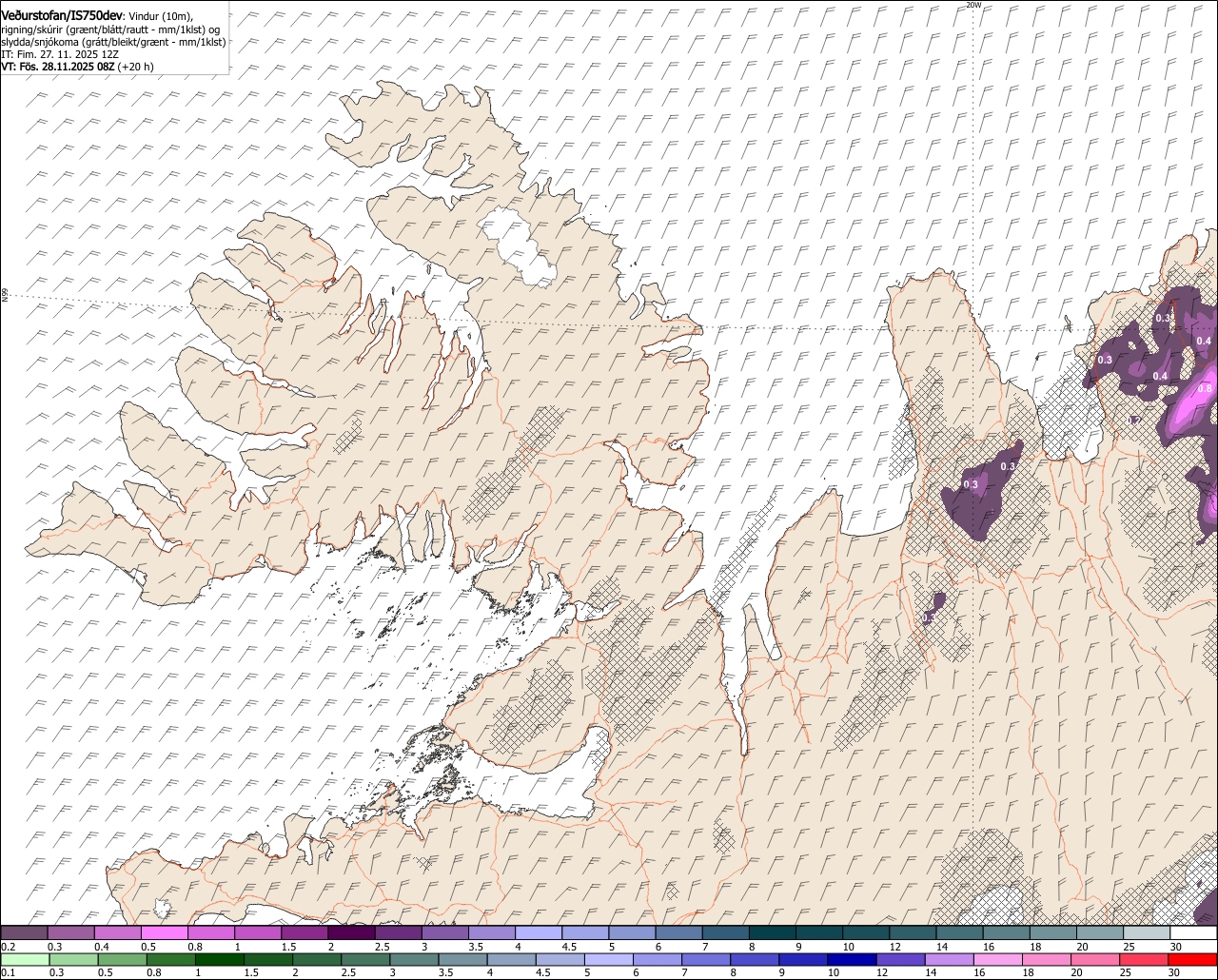Pick the 0.5 medium green swatch in rain scale

click(123, 959)
